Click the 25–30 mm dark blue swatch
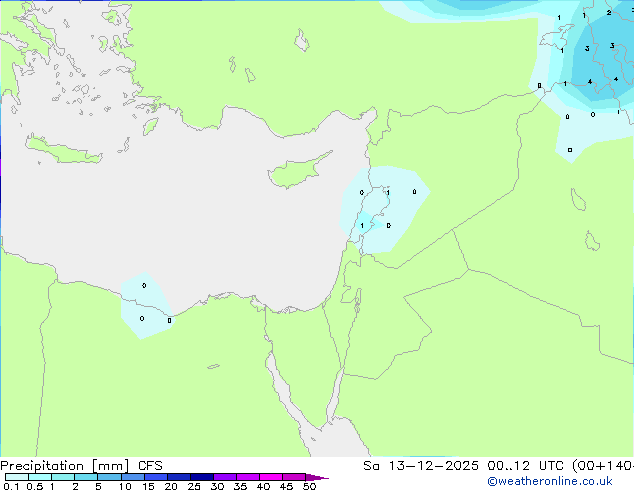Screen dimensions: 634x490 coord(201,477)
